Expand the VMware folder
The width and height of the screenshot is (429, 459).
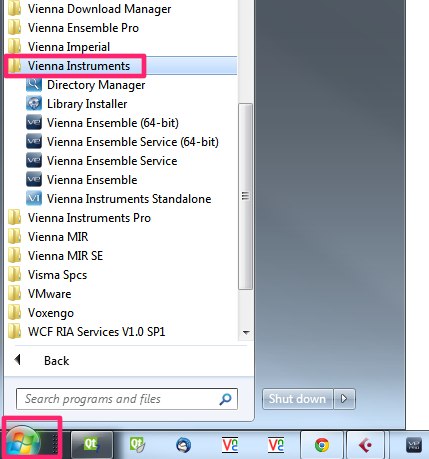point(40,294)
